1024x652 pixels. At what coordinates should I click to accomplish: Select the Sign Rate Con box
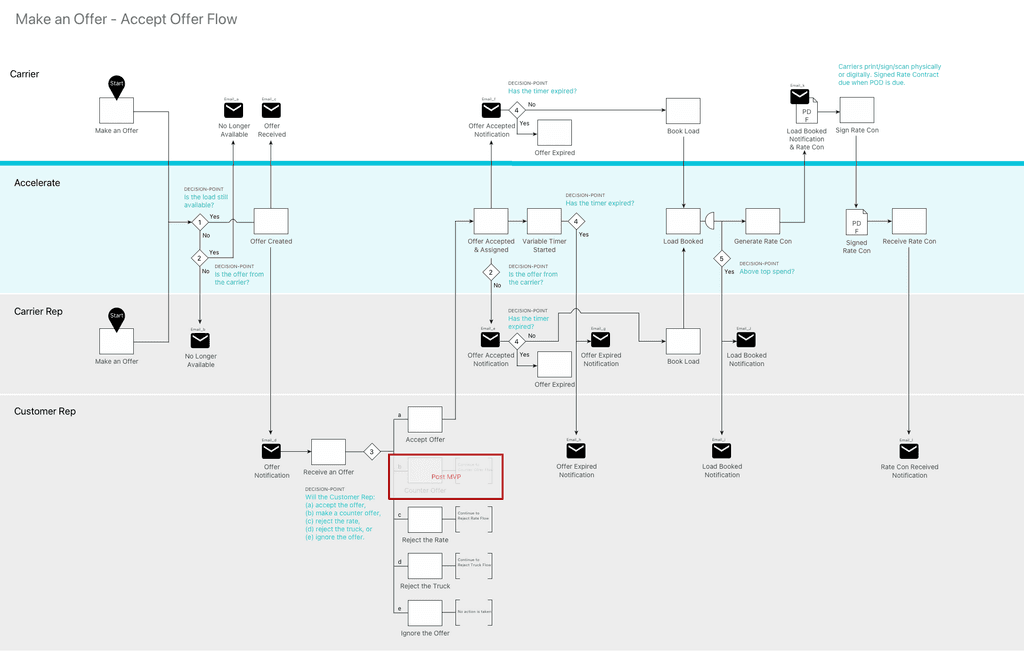tap(857, 110)
